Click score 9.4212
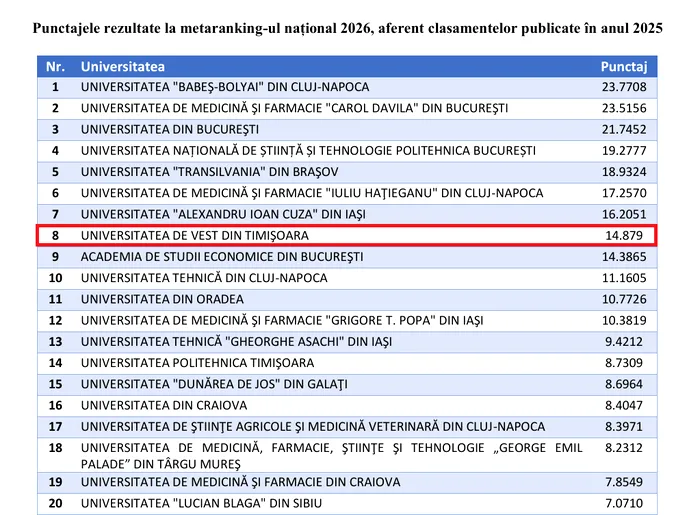This screenshot has height=515, width=700. coord(624,342)
